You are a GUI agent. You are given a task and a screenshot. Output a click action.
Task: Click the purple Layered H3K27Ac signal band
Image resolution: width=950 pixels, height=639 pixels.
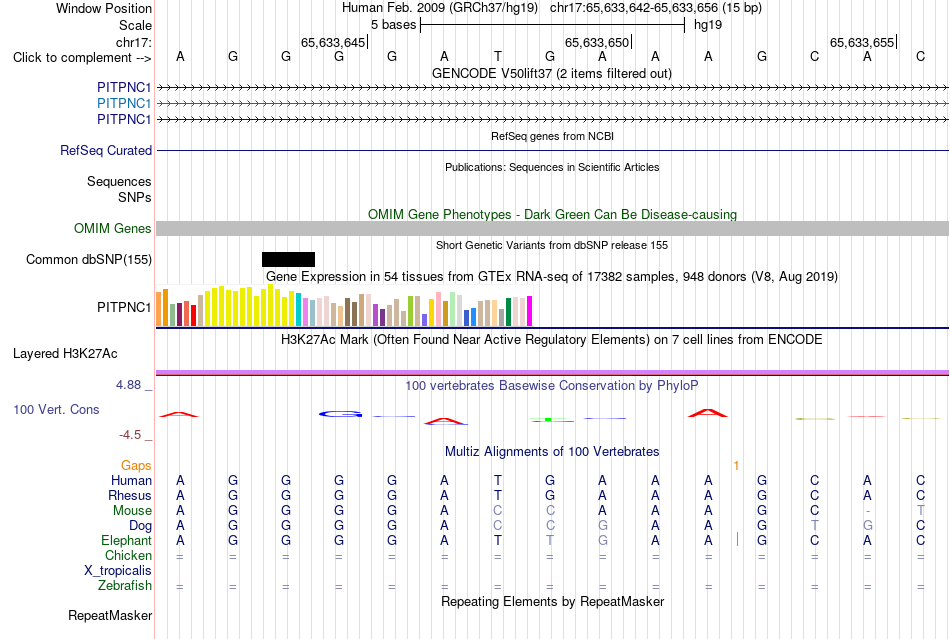coord(552,372)
